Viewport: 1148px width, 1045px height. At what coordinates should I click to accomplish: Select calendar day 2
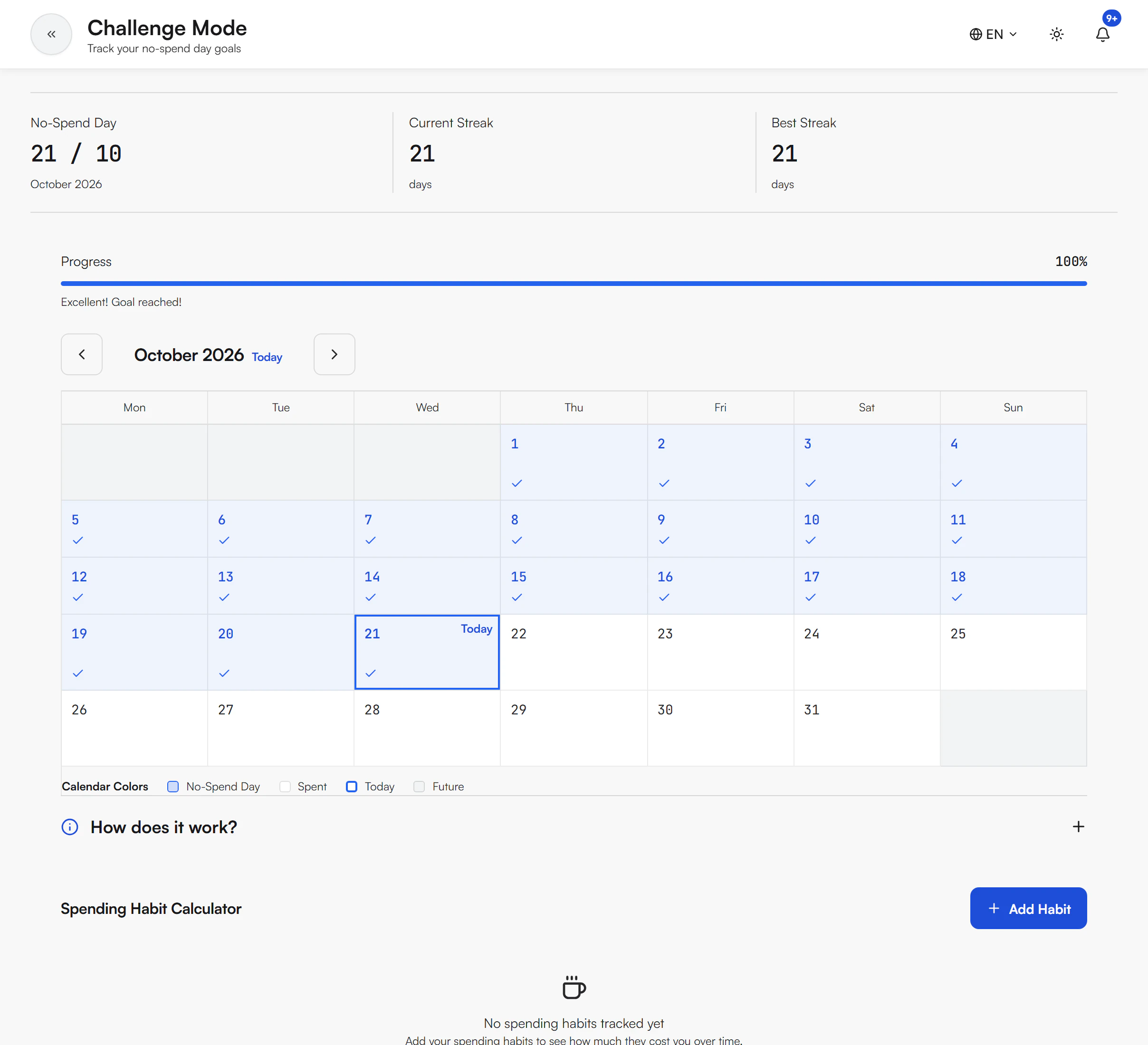(x=720, y=462)
